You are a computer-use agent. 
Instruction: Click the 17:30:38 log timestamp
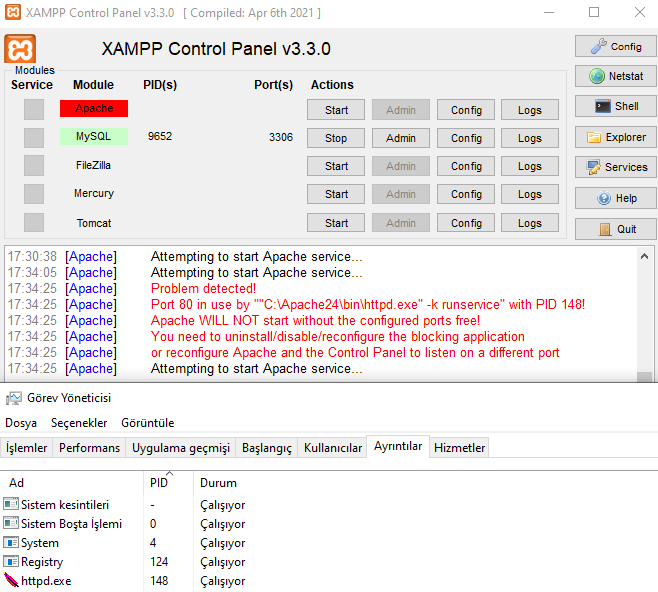tap(32, 256)
